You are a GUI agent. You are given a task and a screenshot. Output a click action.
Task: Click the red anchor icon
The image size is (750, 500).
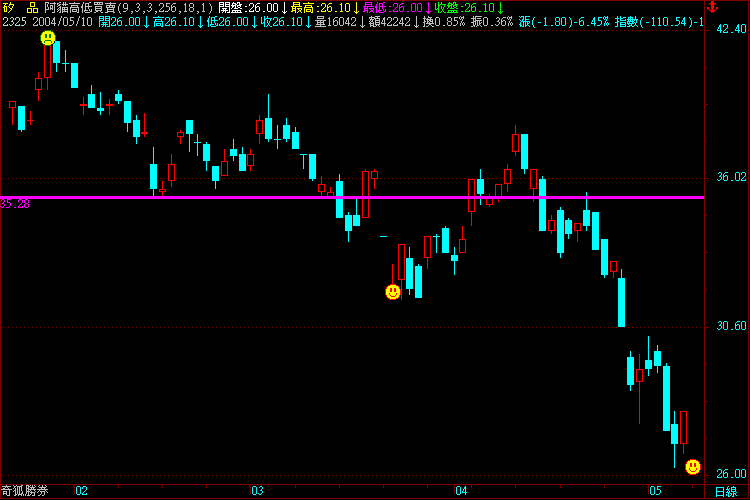pyautogui.click(x=713, y=7)
